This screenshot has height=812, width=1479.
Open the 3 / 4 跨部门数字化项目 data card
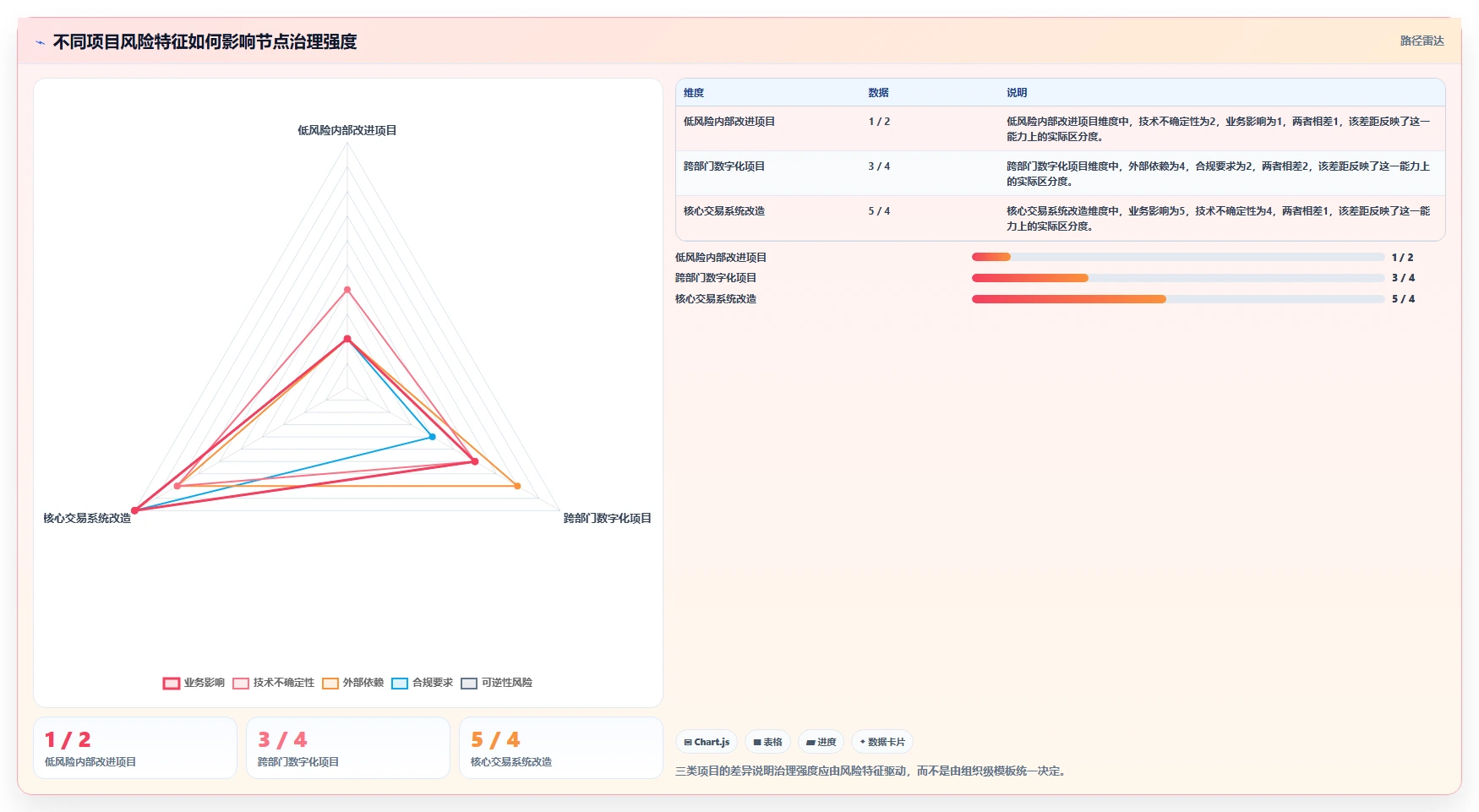tap(348, 748)
